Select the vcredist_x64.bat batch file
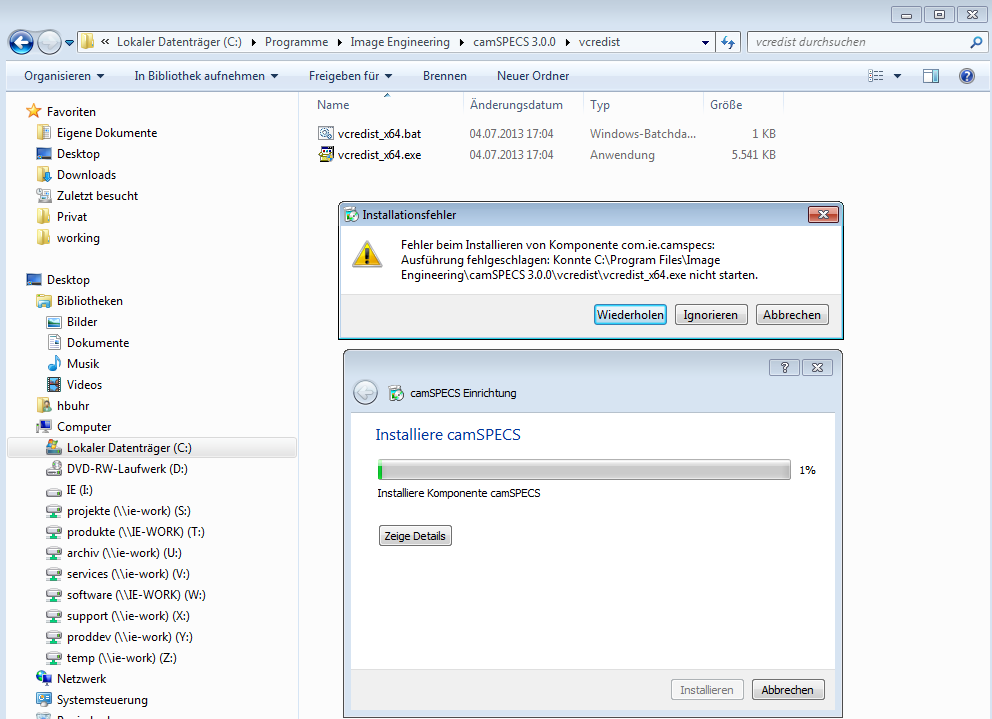 (x=379, y=134)
